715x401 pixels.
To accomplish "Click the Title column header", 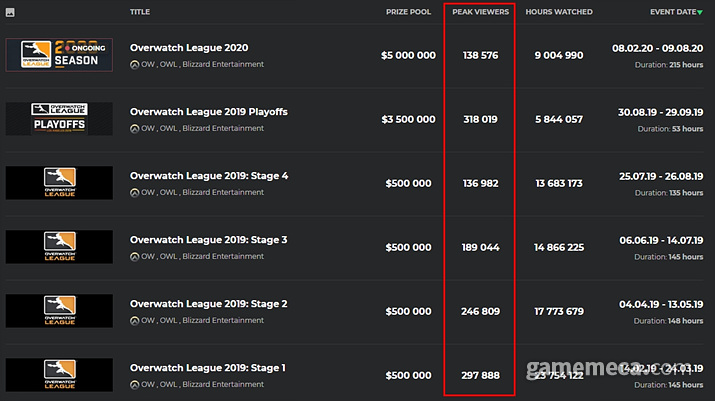I will tap(140, 12).
